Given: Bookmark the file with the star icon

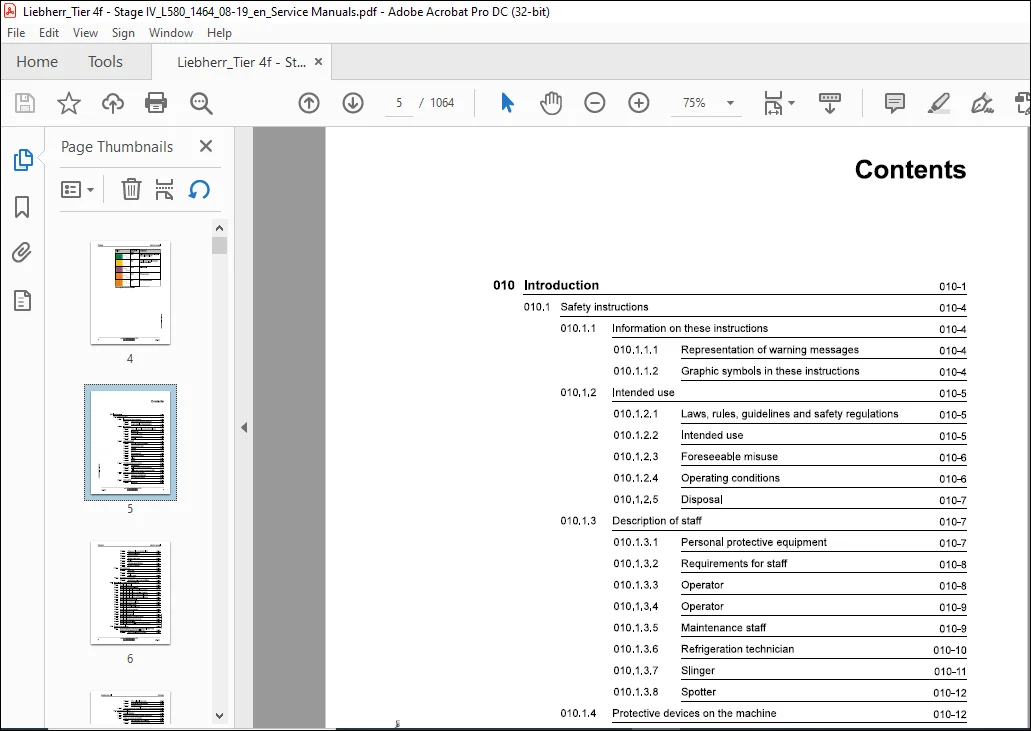Looking at the screenshot, I should (x=68, y=103).
